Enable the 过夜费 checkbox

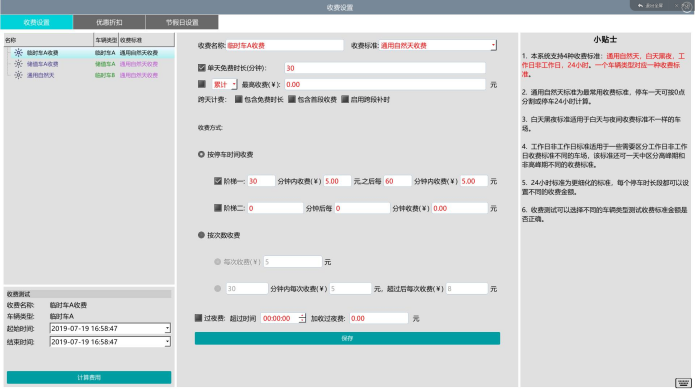[x=198, y=318]
